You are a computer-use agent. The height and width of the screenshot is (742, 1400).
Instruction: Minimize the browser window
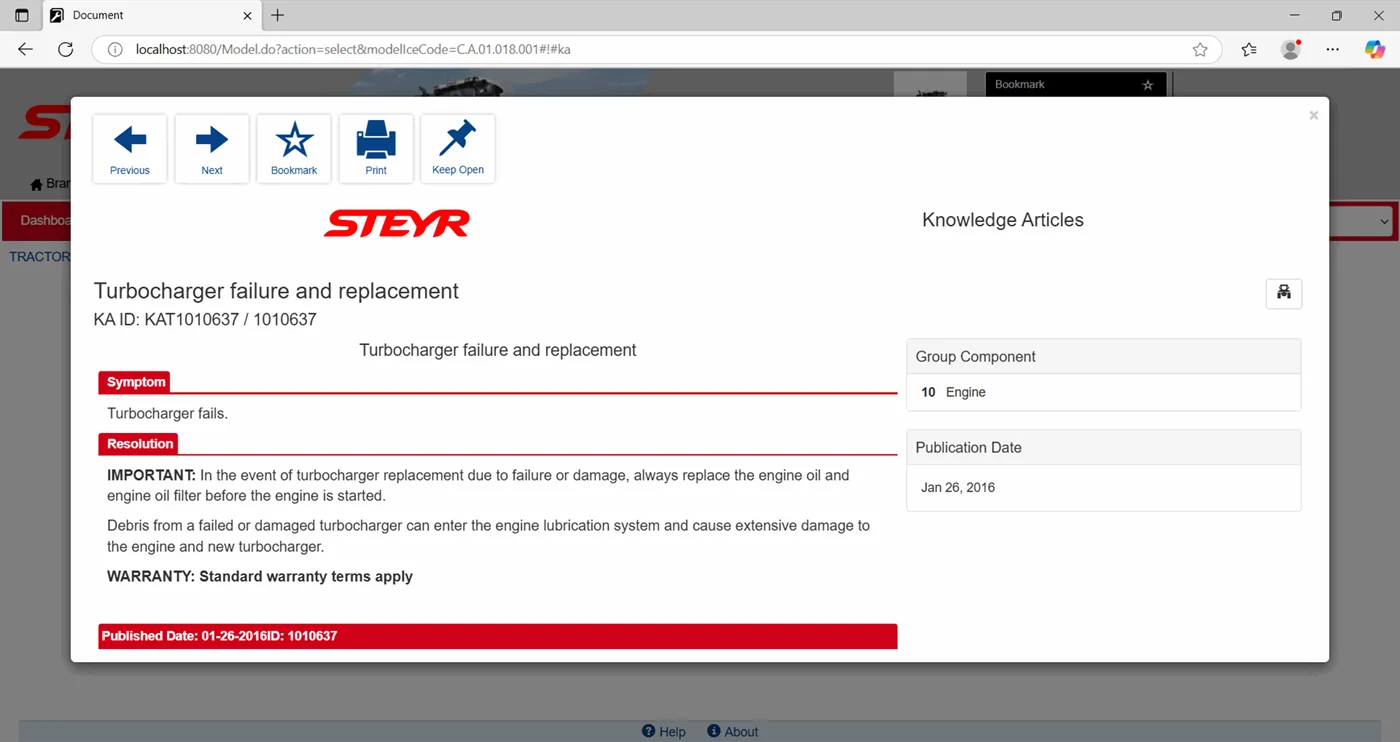point(1296,16)
